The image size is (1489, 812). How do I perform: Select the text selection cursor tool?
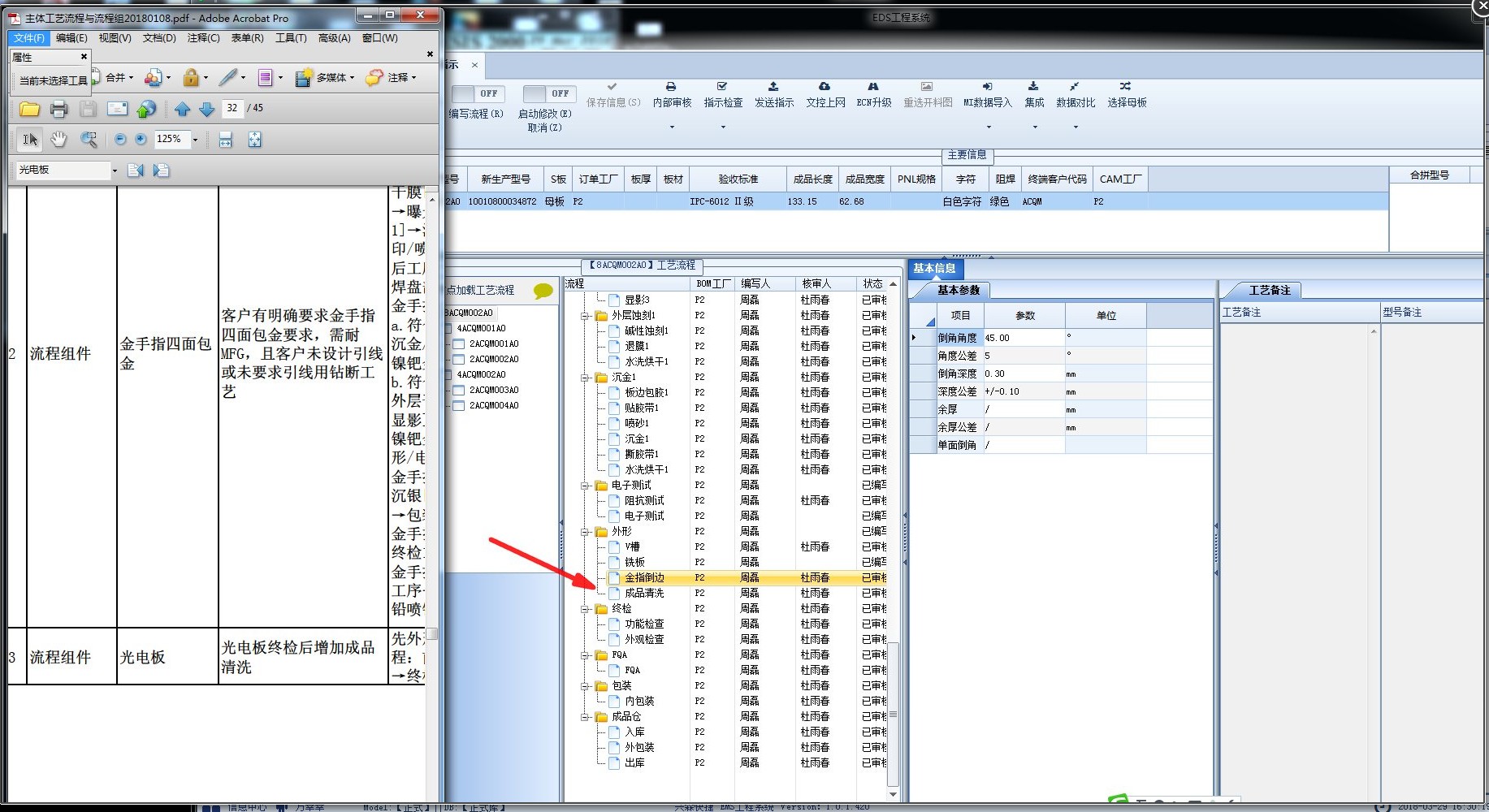pyautogui.click(x=30, y=140)
